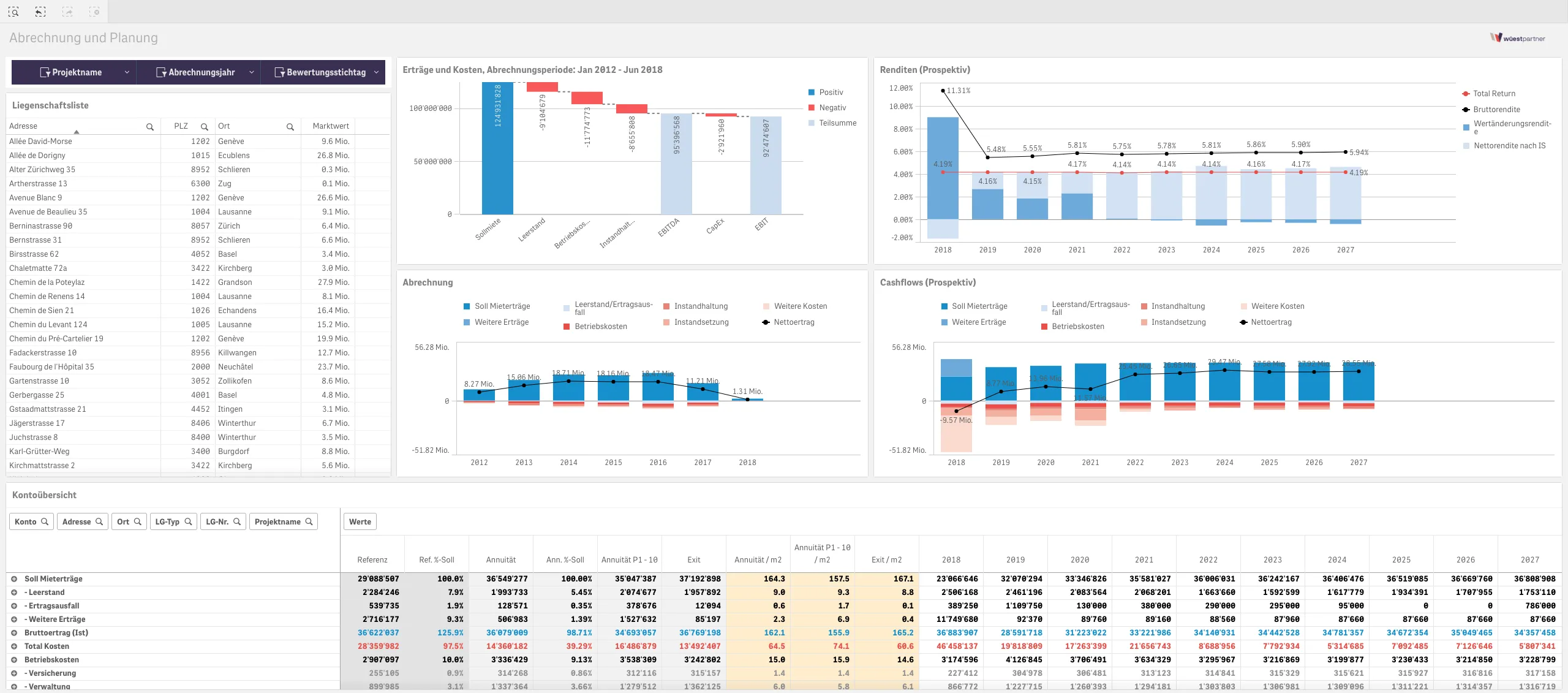Screen dimensions: 1568x693
Task: Sort by Marktwert column header
Action: (x=331, y=126)
